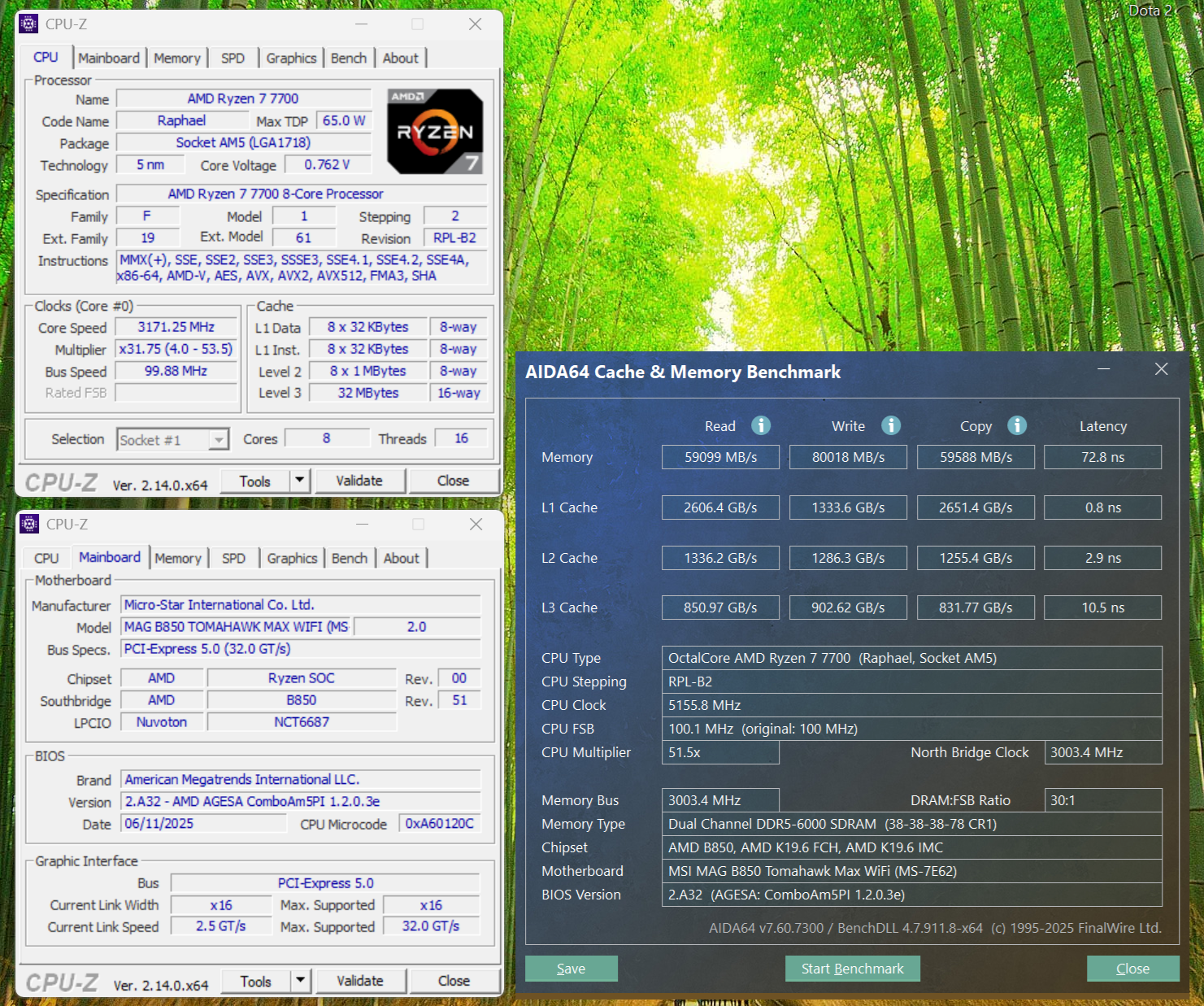This screenshot has width=1204, height=1006.
Task: Click Core Speed value 3171.25 MHz
Action: click(x=176, y=327)
